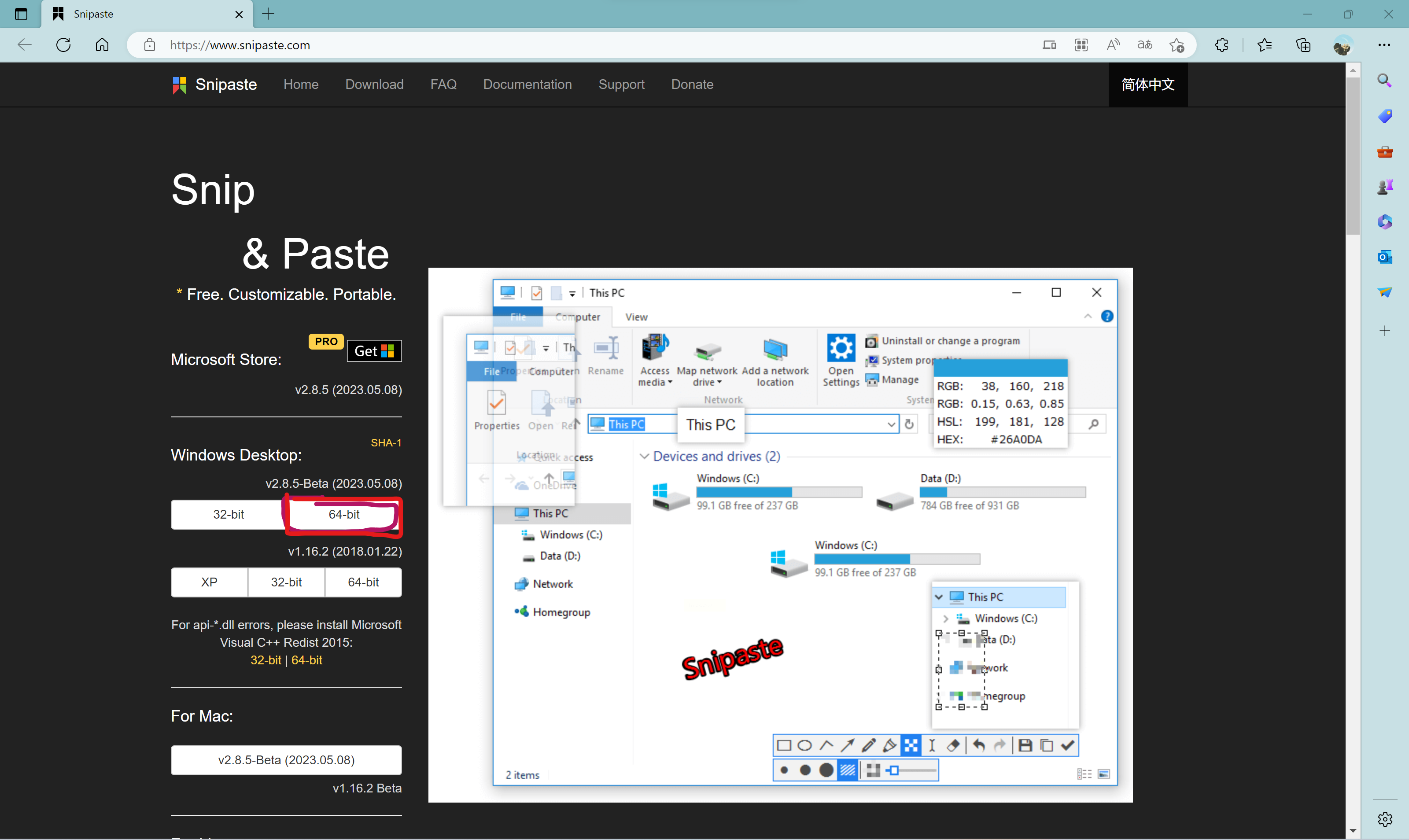Click the Microsoft Store Get button
The width and height of the screenshot is (1409, 840).
tap(374, 351)
